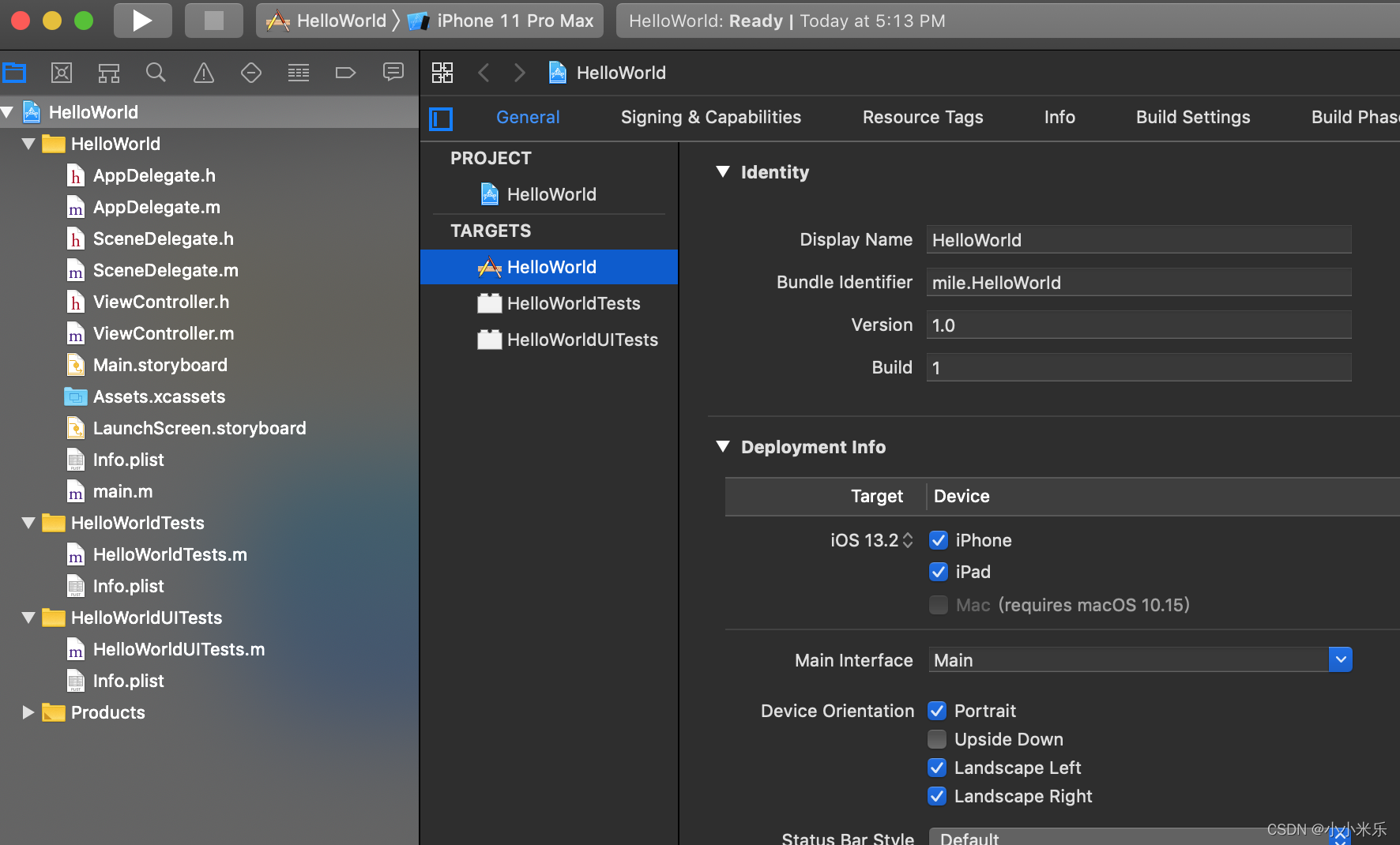The width and height of the screenshot is (1400, 845).
Task: Open the Resource Tags tab
Action: point(923,117)
